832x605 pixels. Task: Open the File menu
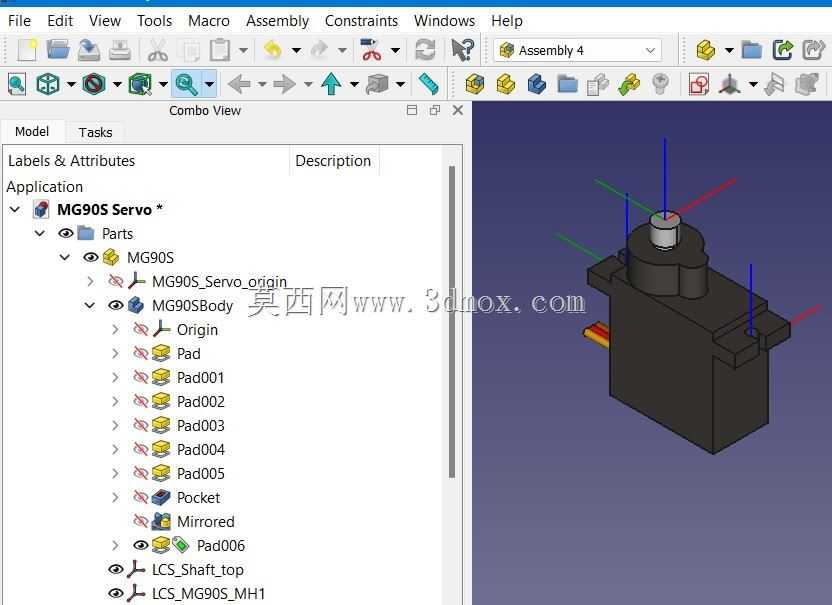click(19, 21)
